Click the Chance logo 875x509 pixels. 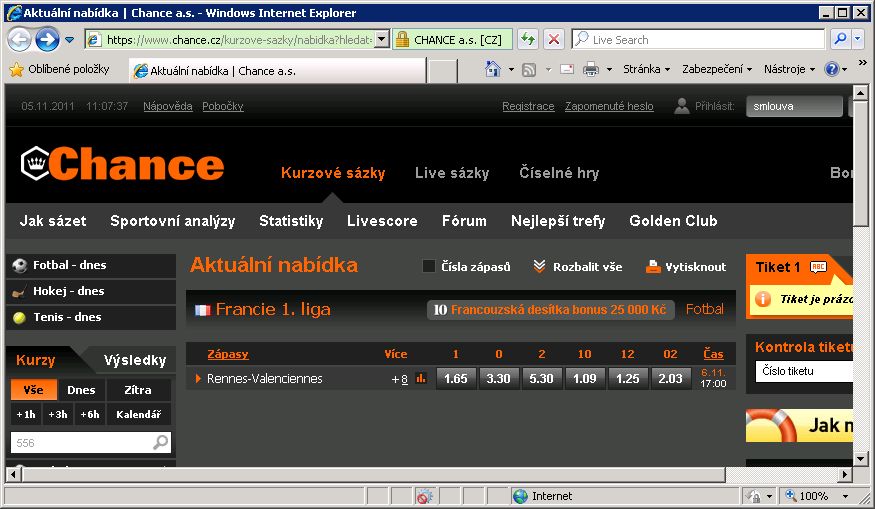[x=123, y=164]
